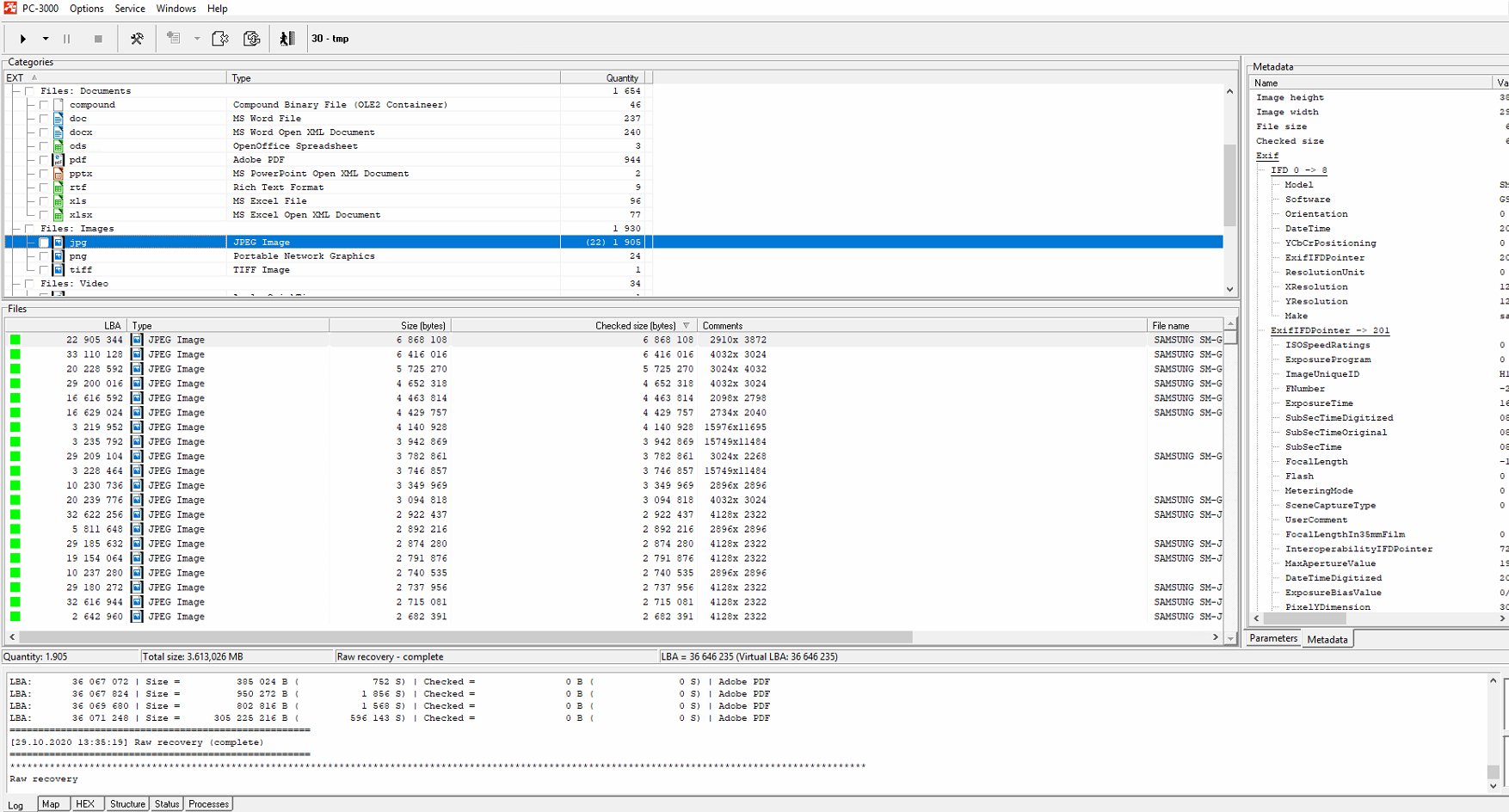Click the Checked size column sort arrow

pos(686,326)
